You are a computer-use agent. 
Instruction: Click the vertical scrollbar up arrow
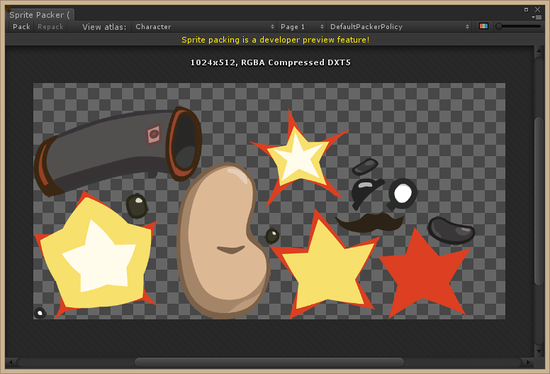coord(539,51)
